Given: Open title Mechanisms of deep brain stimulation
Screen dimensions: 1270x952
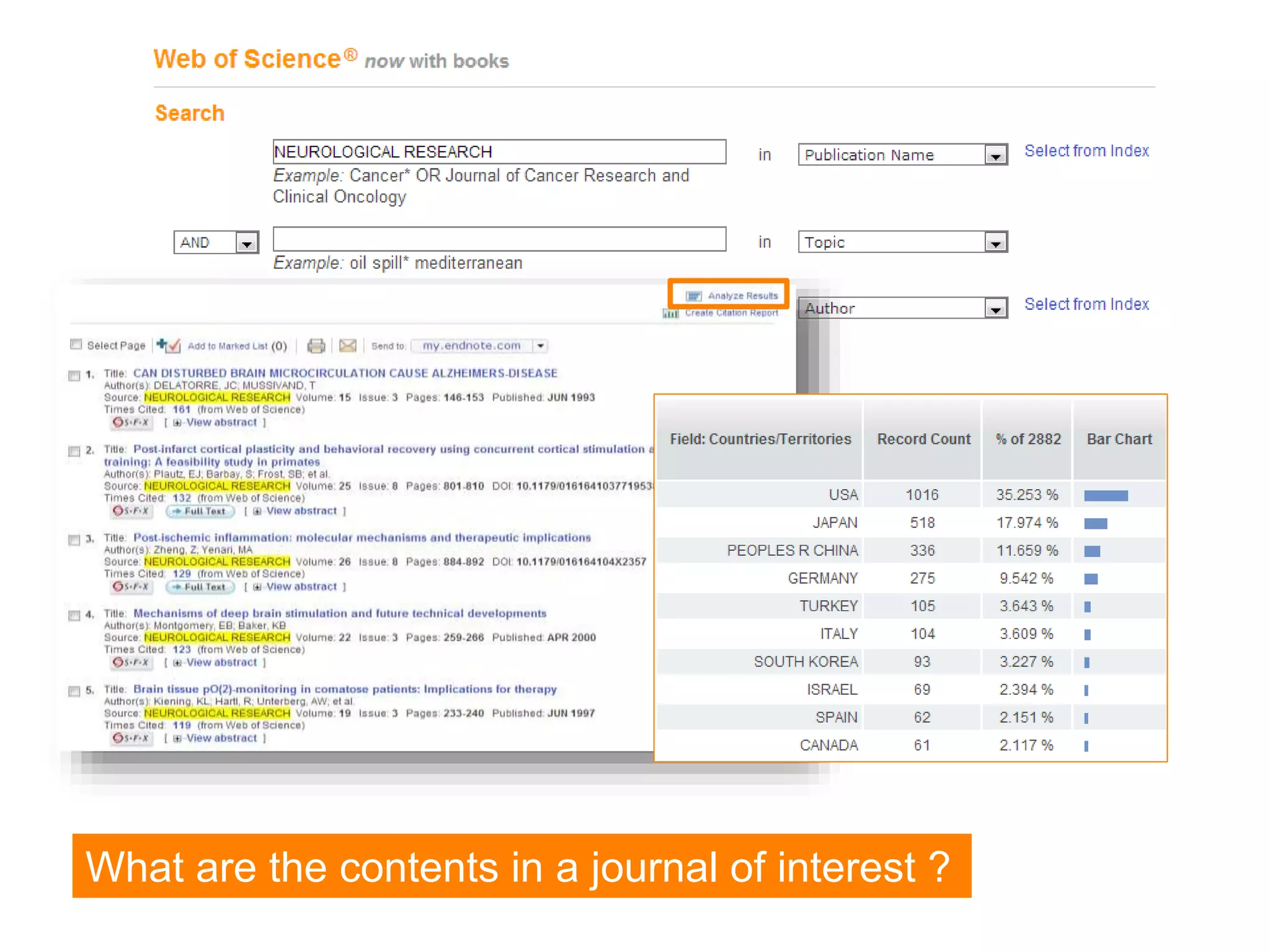Looking at the screenshot, I should 340,613.
